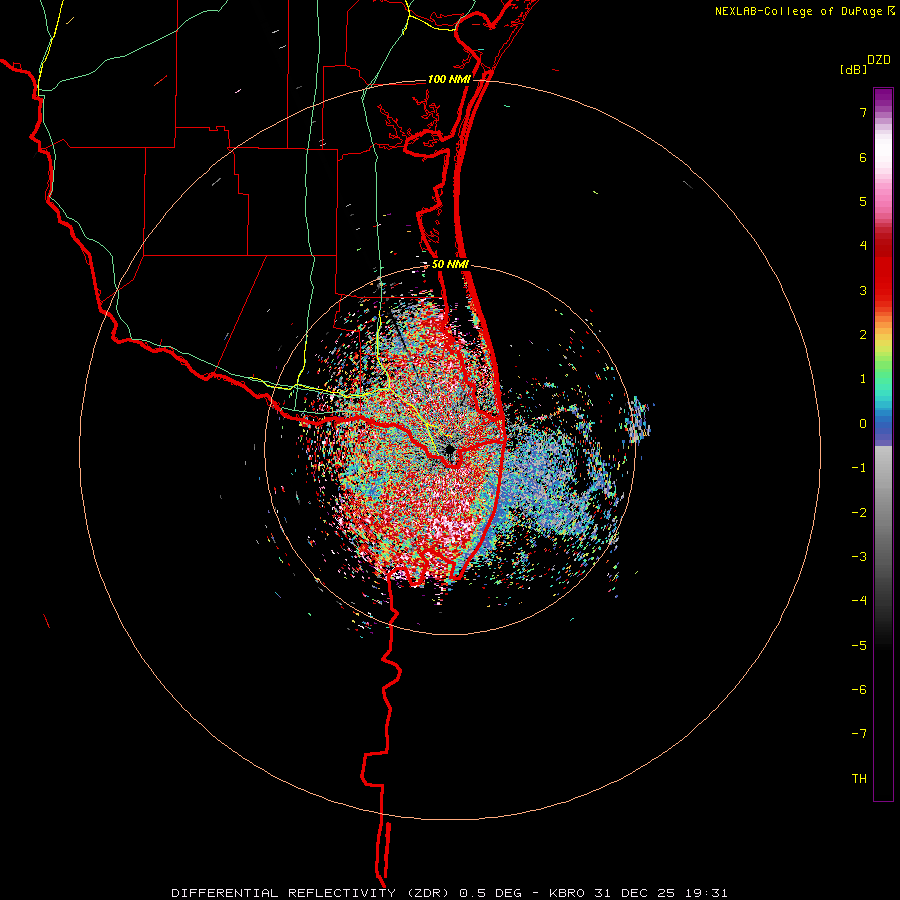Click the isolated echo patch east of the 50 NMI ring

click(x=640, y=420)
